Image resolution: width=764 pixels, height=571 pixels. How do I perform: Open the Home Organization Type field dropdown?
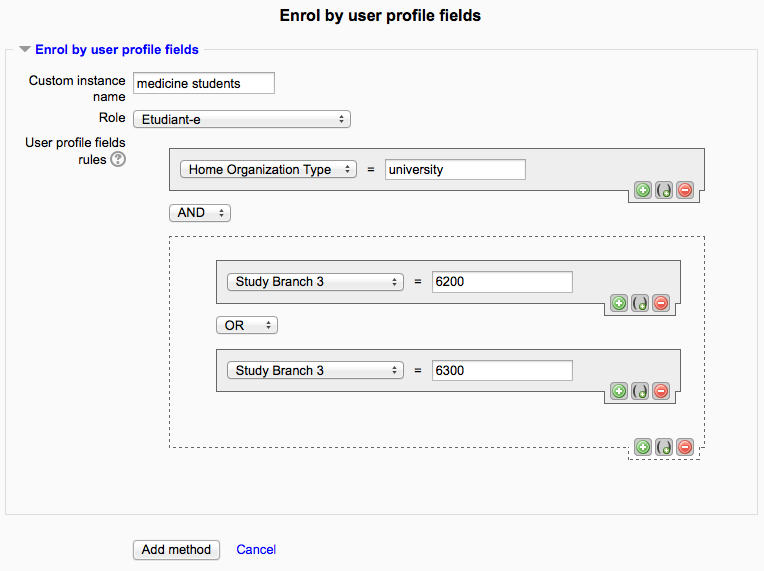[x=268, y=170]
